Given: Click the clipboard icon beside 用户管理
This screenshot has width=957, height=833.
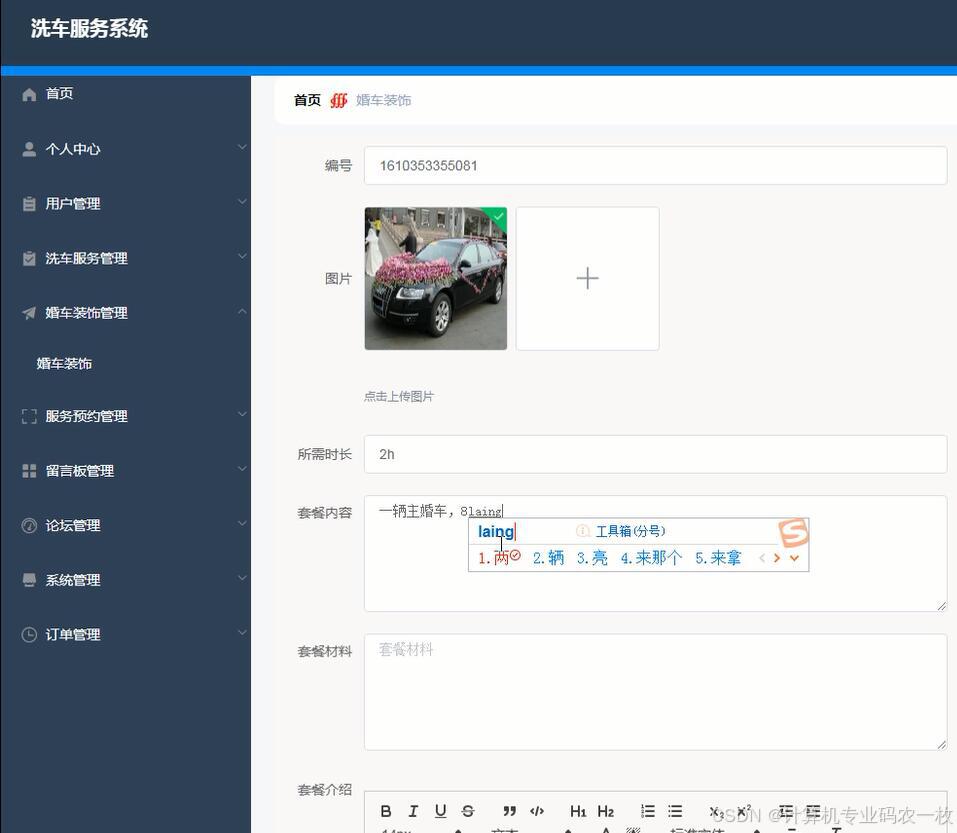Looking at the screenshot, I should pos(29,204).
